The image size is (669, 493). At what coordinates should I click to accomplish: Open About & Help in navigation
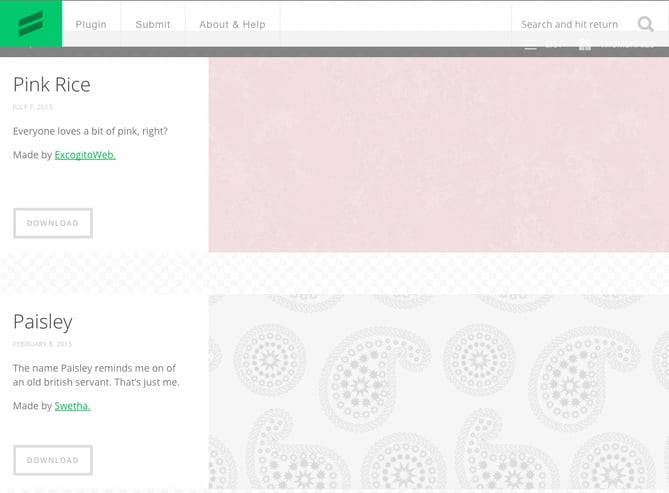coord(232,24)
